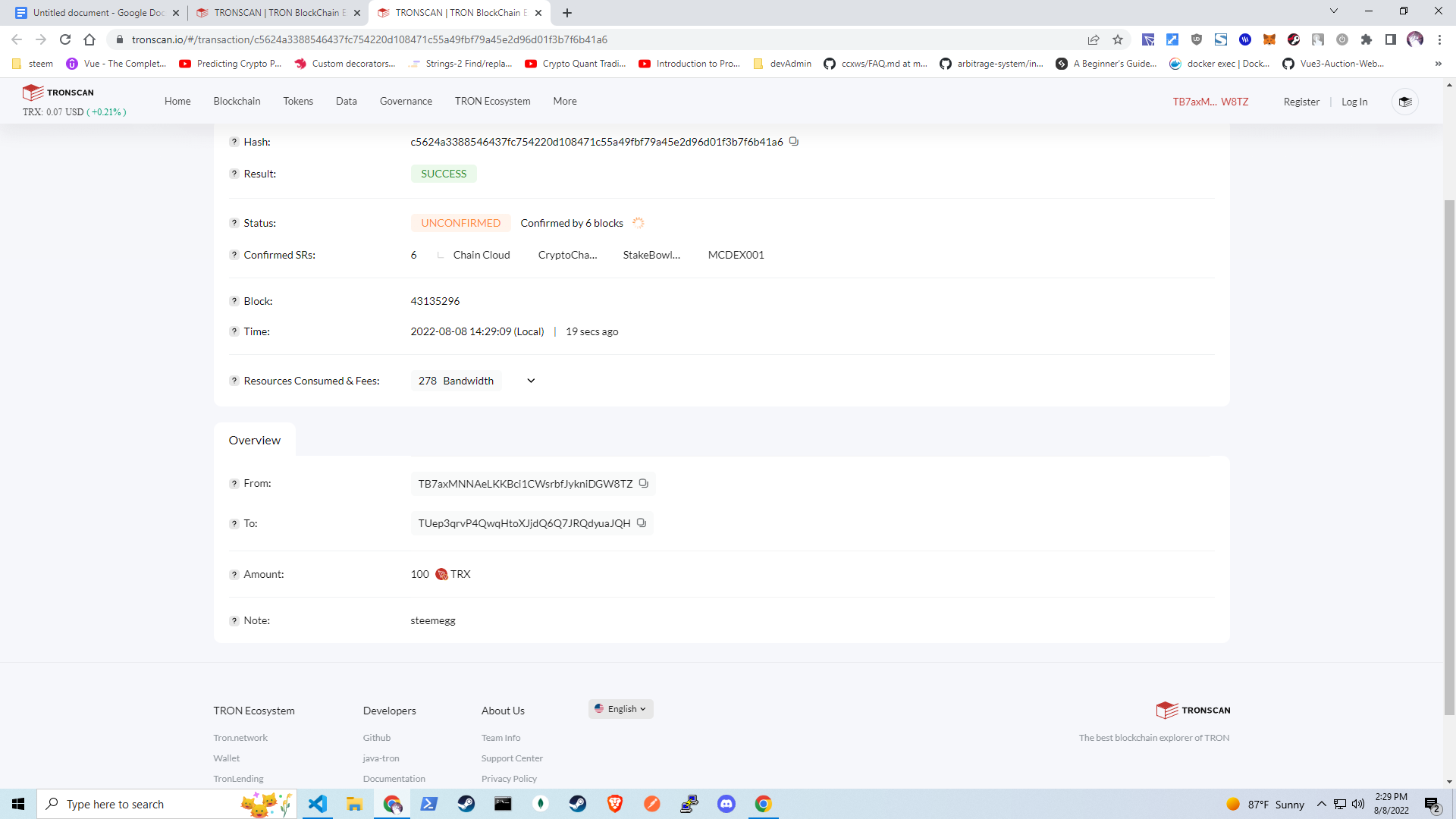The image size is (1456, 819).
Task: Copy the To address
Action: (x=641, y=522)
